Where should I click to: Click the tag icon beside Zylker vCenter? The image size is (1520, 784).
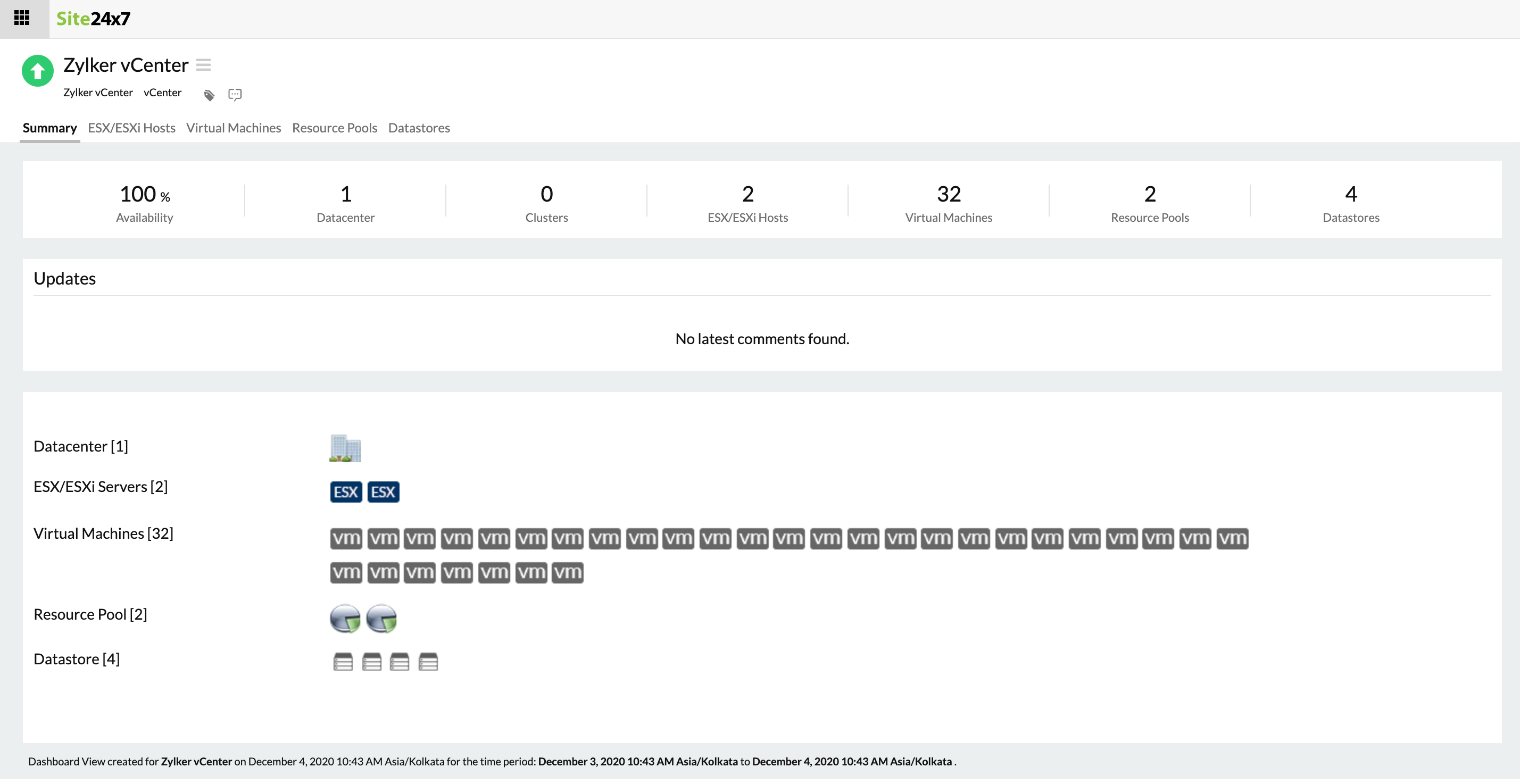pos(209,94)
